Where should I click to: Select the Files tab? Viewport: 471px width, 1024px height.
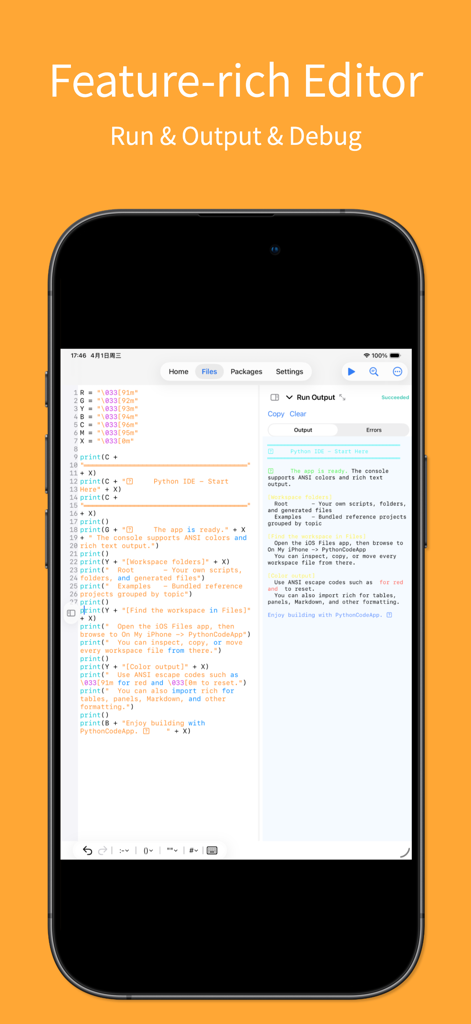[x=209, y=372]
